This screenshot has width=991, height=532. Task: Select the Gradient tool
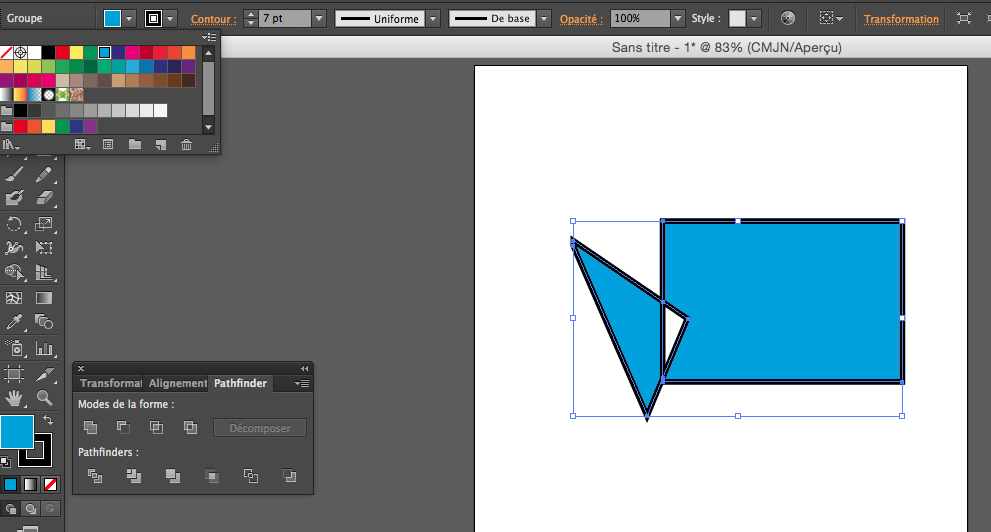(x=44, y=298)
